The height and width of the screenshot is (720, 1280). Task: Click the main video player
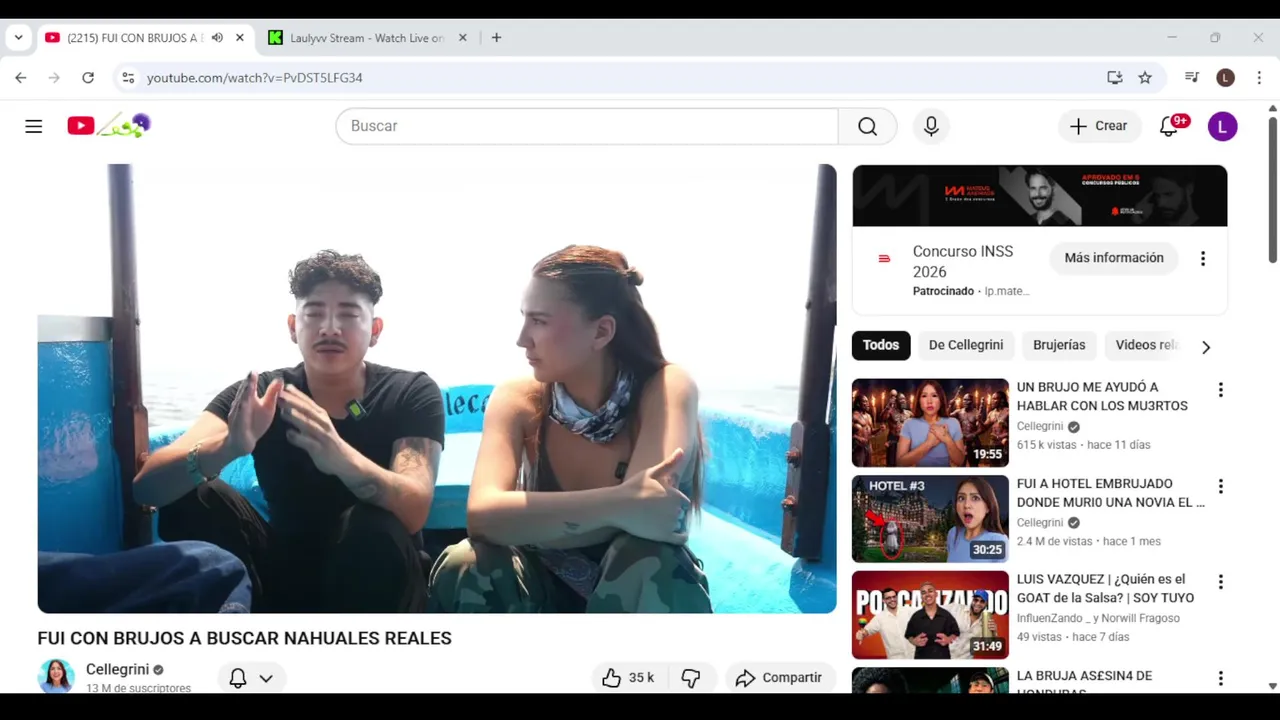tap(437, 388)
